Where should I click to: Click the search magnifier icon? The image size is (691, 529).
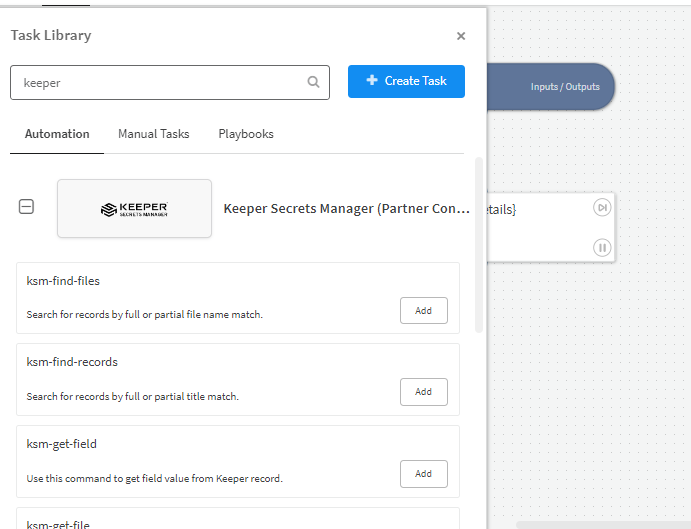313,83
